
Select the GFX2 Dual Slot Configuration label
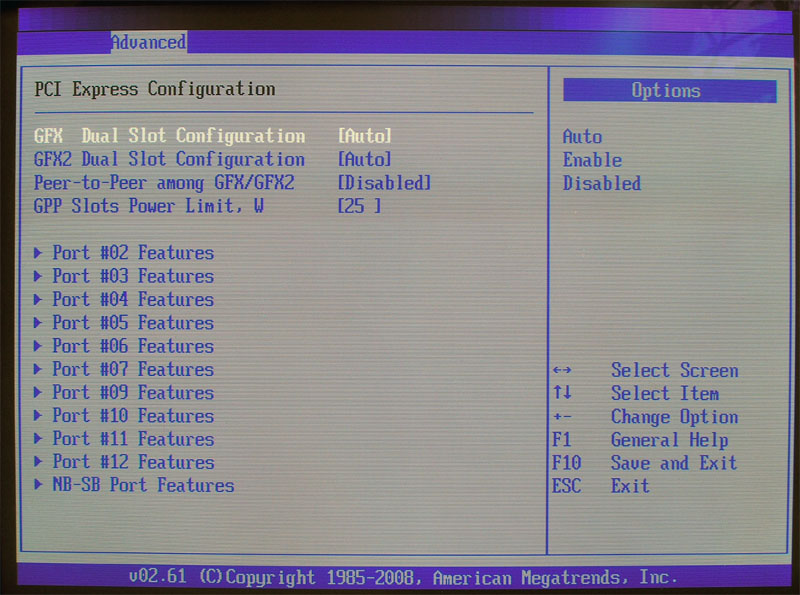click(x=169, y=159)
